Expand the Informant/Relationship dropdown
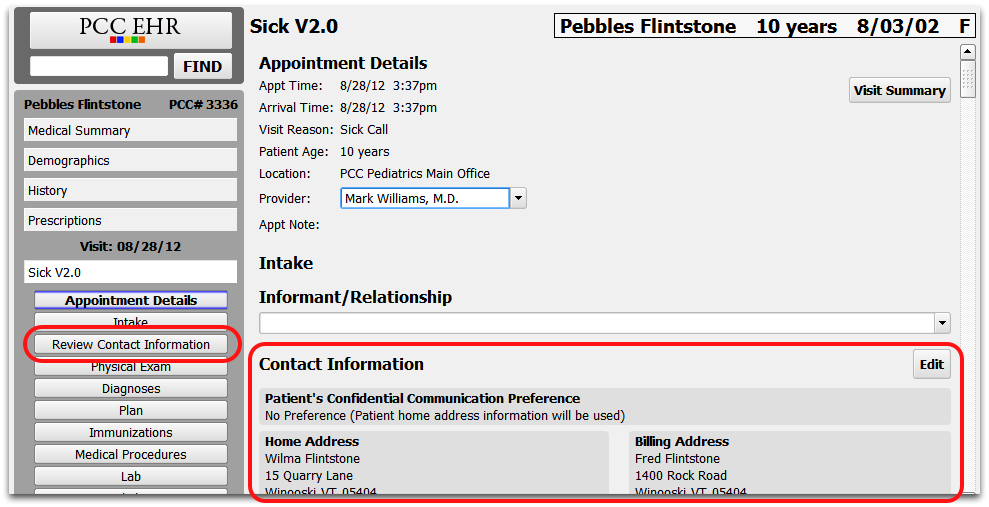The height and width of the screenshot is (507, 989). tap(942, 323)
